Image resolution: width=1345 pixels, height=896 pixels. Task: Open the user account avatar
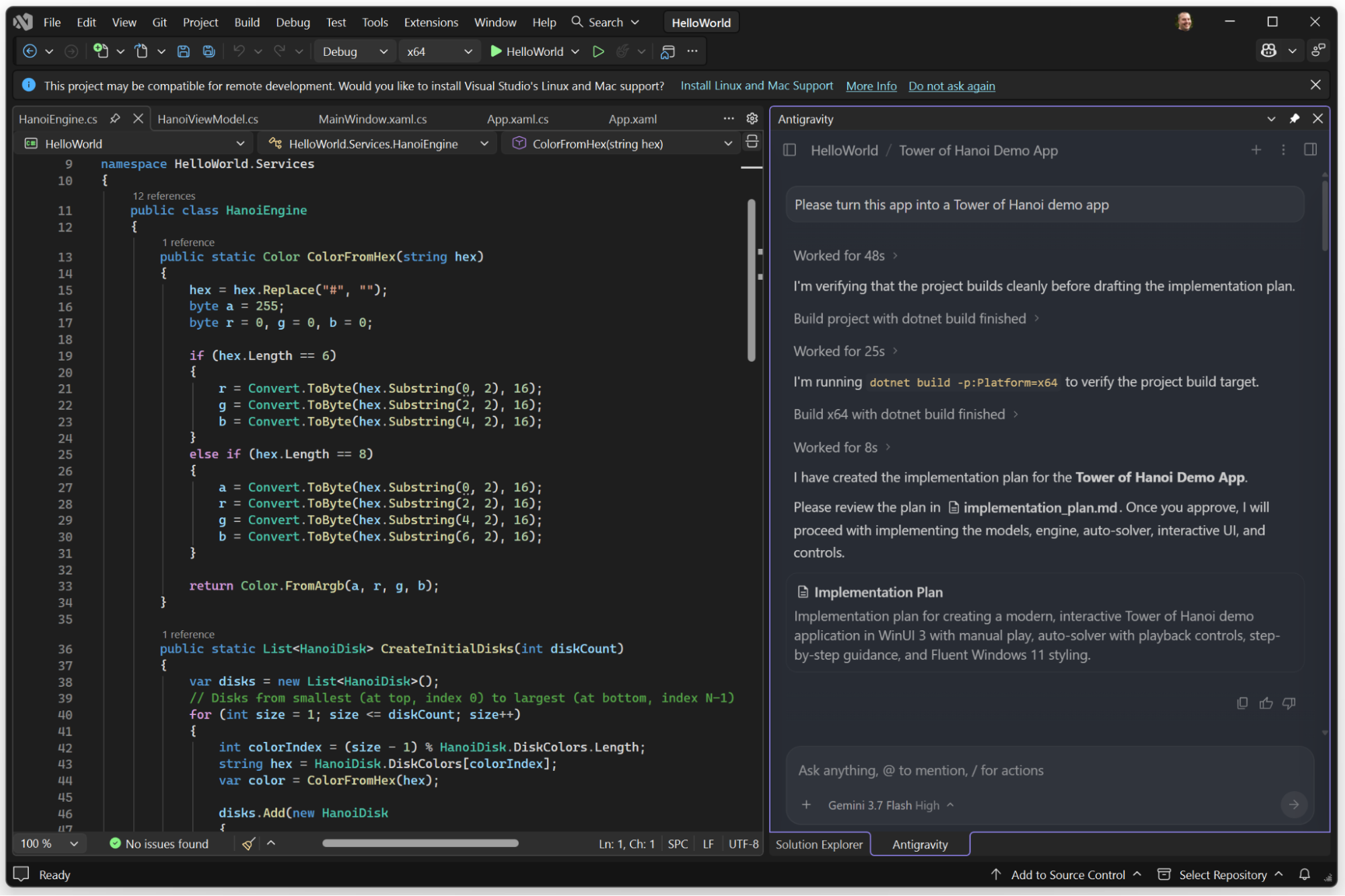tap(1185, 22)
